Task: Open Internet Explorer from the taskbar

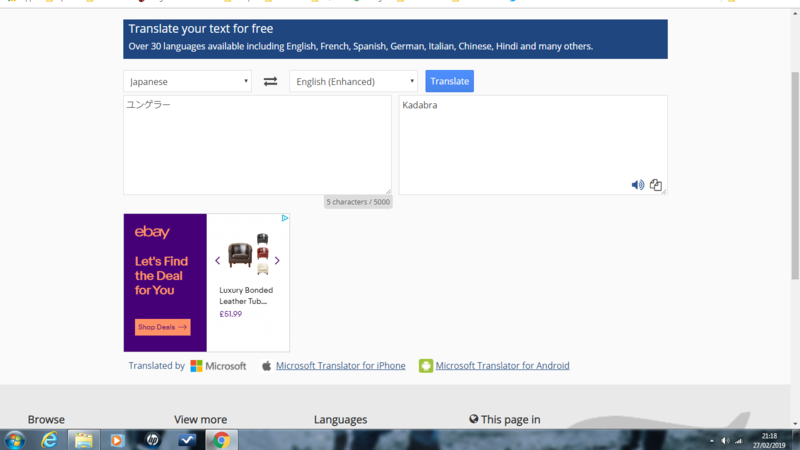Action: tap(48, 439)
